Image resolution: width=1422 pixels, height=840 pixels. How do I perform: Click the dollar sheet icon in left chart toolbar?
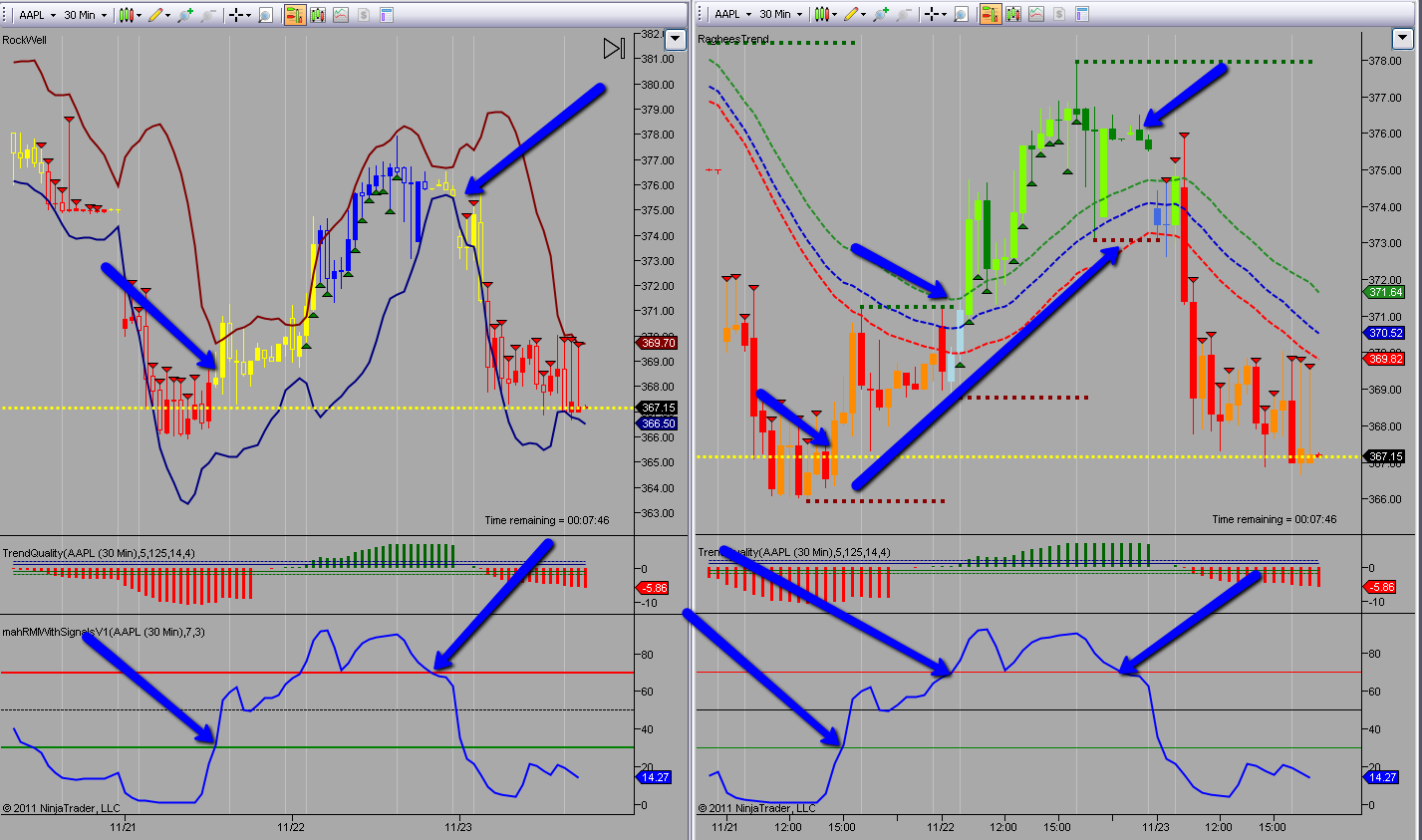(364, 15)
